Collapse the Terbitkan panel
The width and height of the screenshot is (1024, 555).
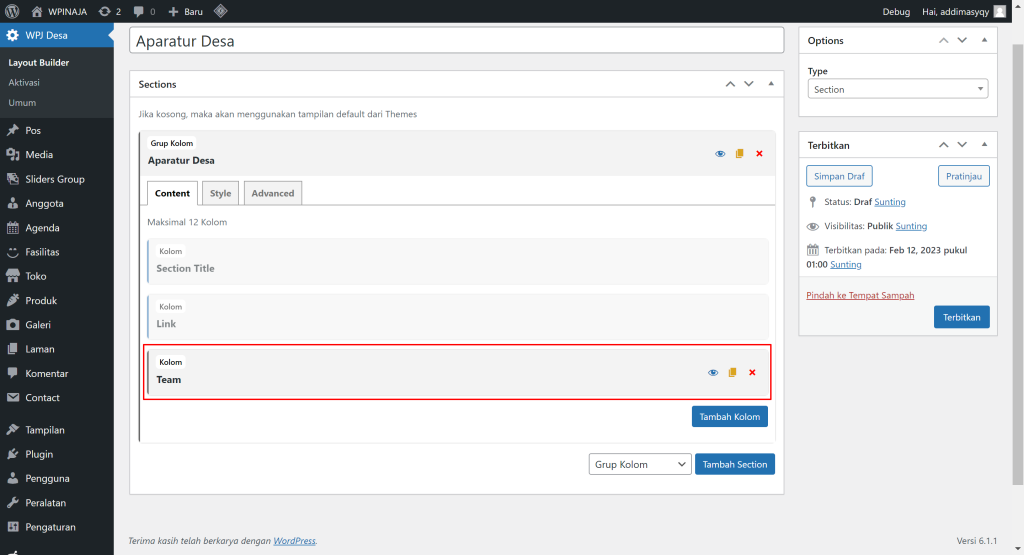click(x=984, y=144)
